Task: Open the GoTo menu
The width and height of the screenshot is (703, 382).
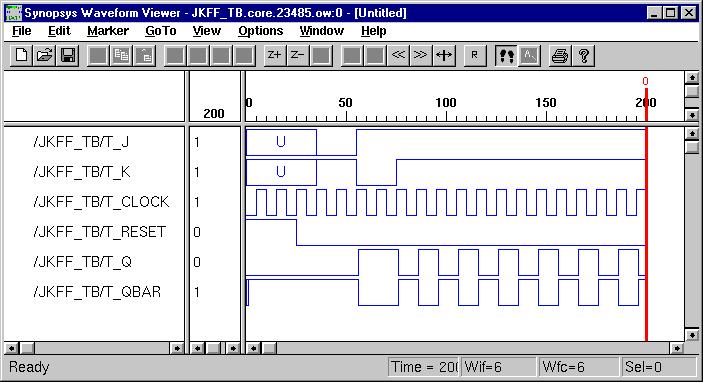Action: [161, 31]
